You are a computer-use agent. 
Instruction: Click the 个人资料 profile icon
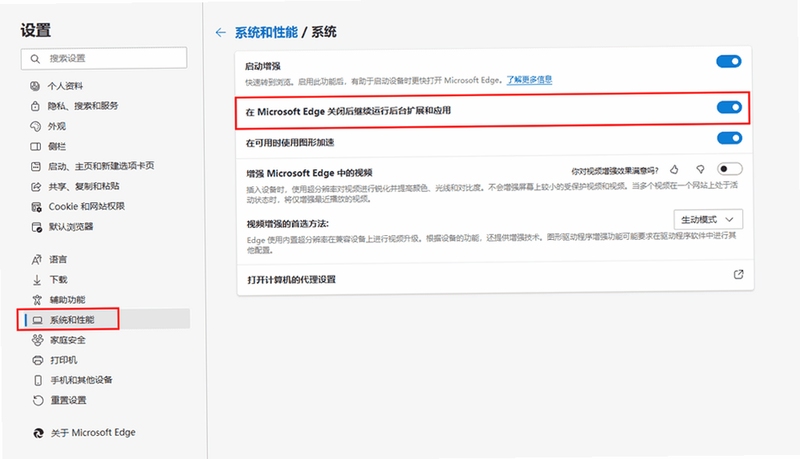(35, 86)
